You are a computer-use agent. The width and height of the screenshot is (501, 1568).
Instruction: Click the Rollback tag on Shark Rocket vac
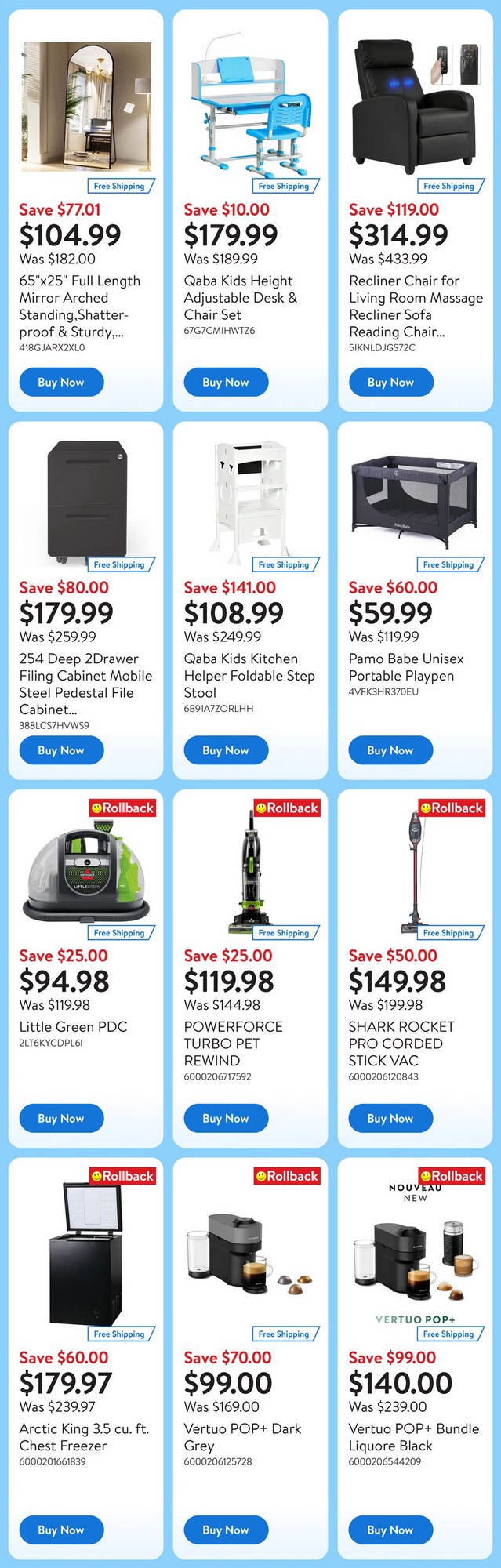(x=452, y=808)
